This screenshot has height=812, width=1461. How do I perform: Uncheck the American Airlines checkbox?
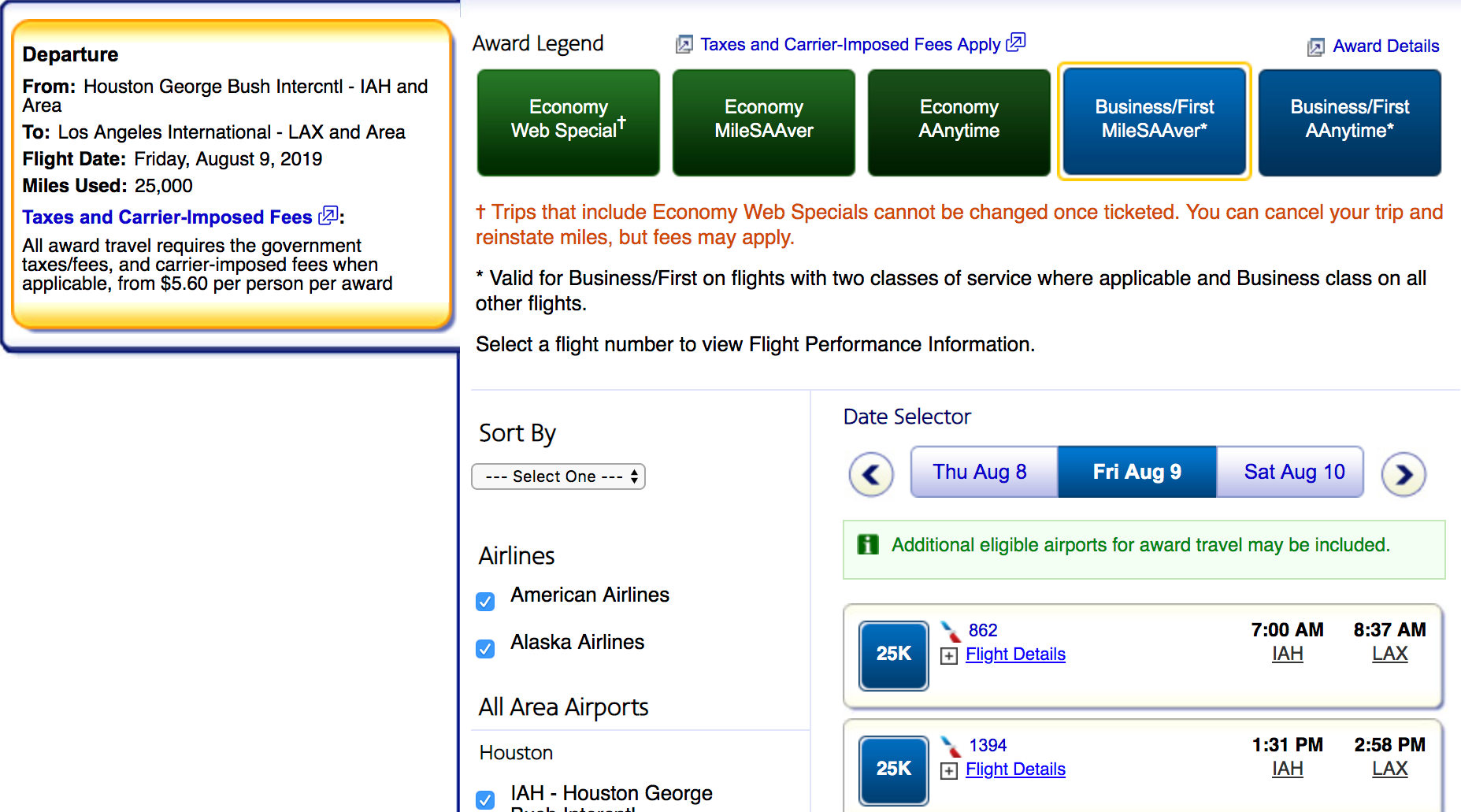(485, 602)
